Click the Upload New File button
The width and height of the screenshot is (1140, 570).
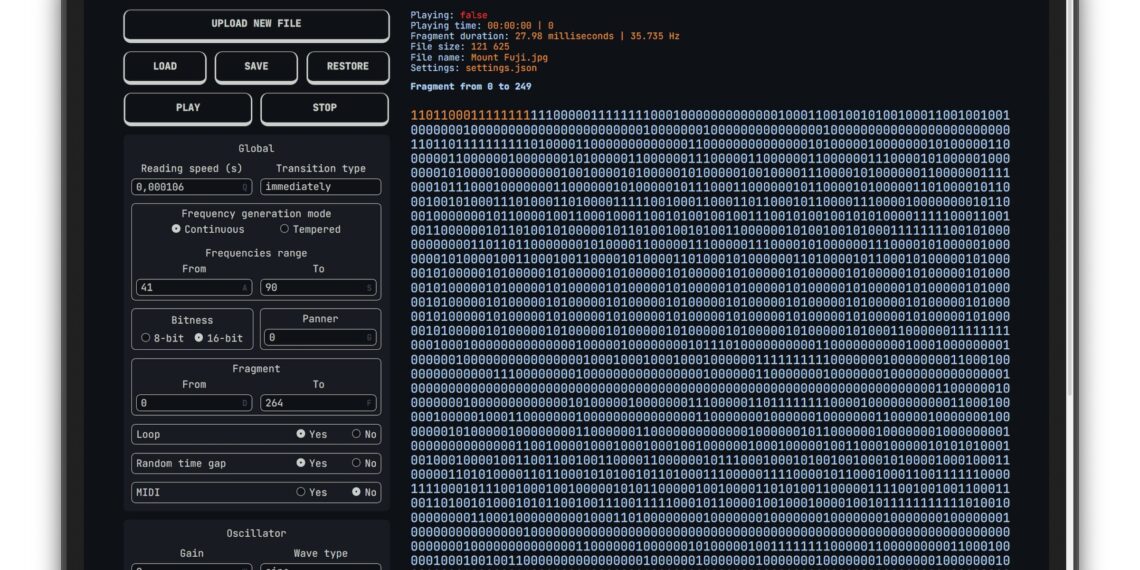click(256, 24)
